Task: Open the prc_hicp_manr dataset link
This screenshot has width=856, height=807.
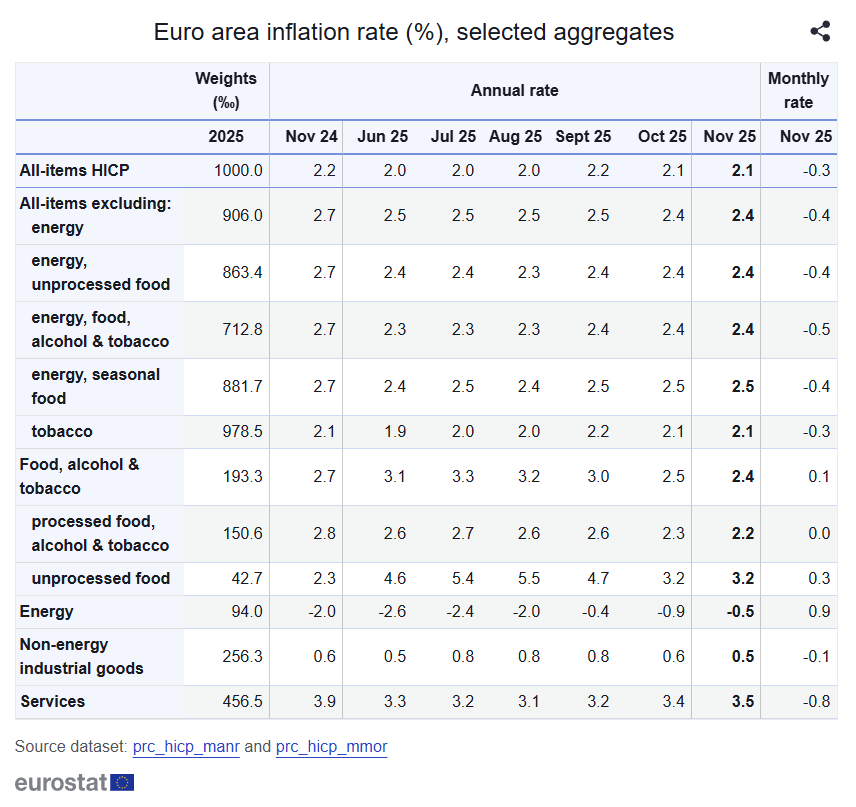Action: (185, 746)
